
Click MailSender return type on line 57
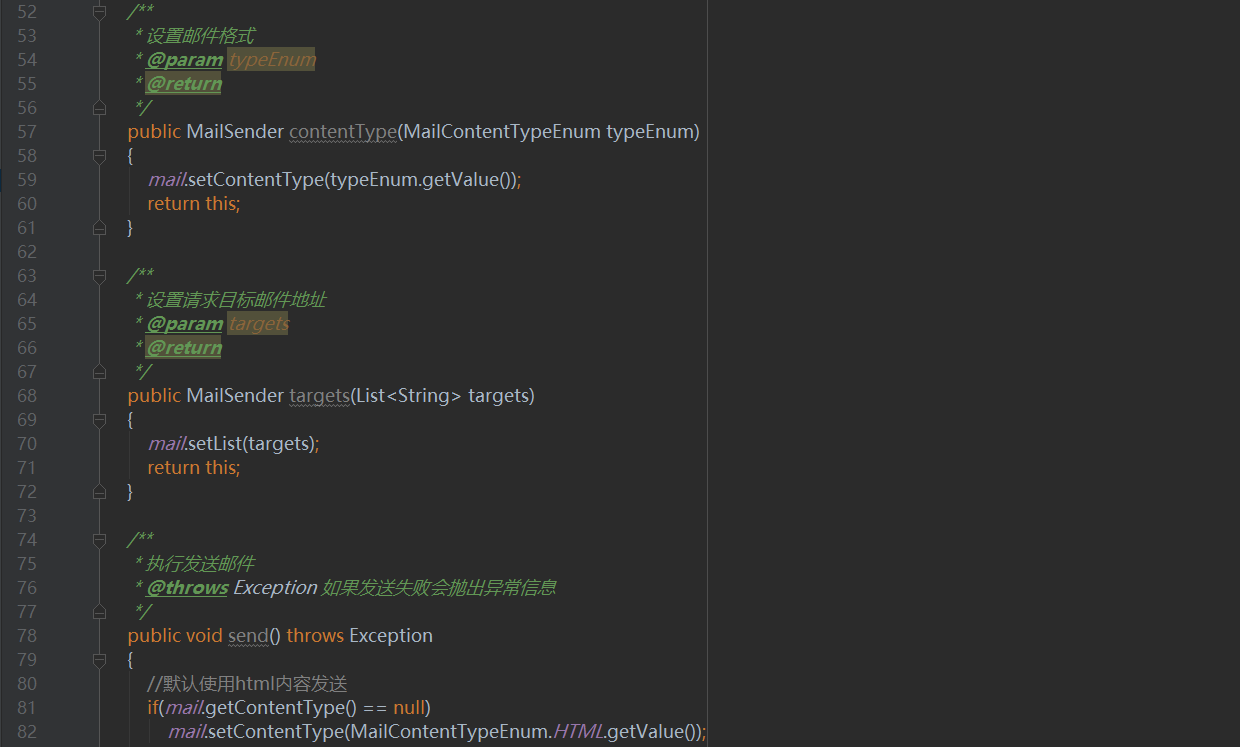coord(235,132)
